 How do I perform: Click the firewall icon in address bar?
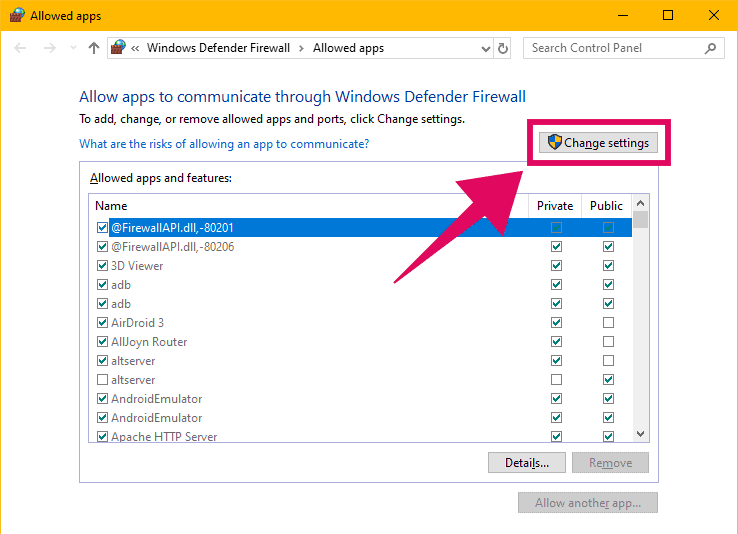click(x=118, y=48)
